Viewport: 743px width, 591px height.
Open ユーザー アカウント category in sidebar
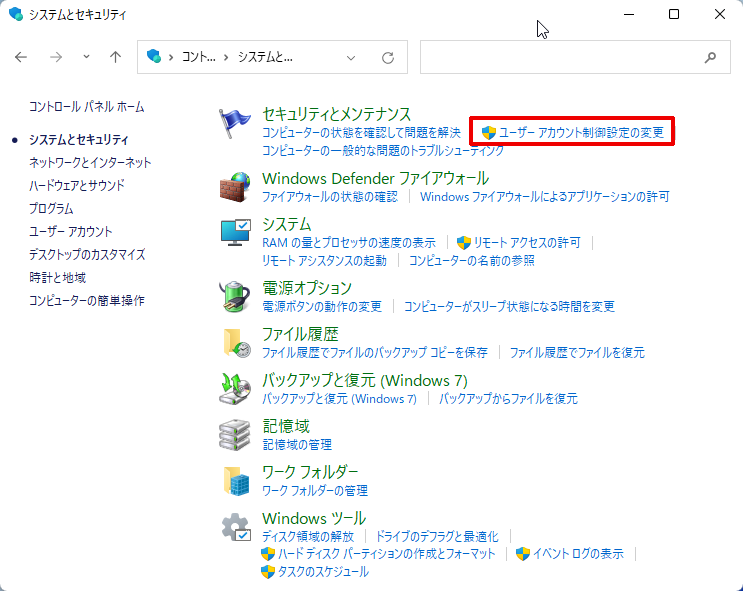71,231
